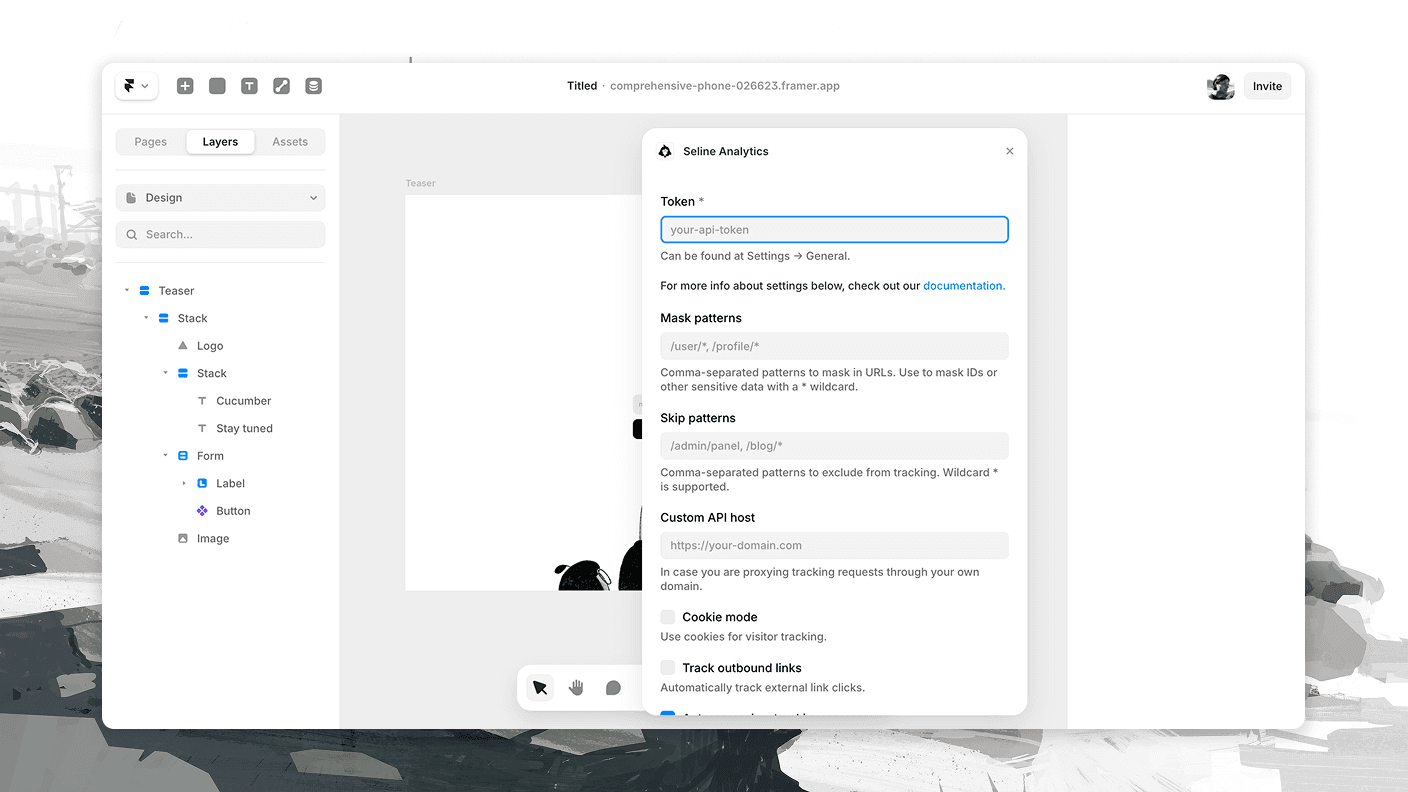Enable Cookie mode for visitor tracking
Viewport: 1408px width, 792px height.
(667, 617)
